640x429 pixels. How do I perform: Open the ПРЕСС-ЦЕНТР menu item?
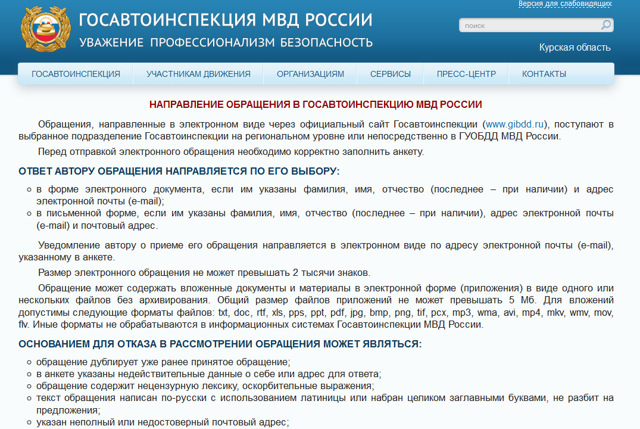point(466,74)
